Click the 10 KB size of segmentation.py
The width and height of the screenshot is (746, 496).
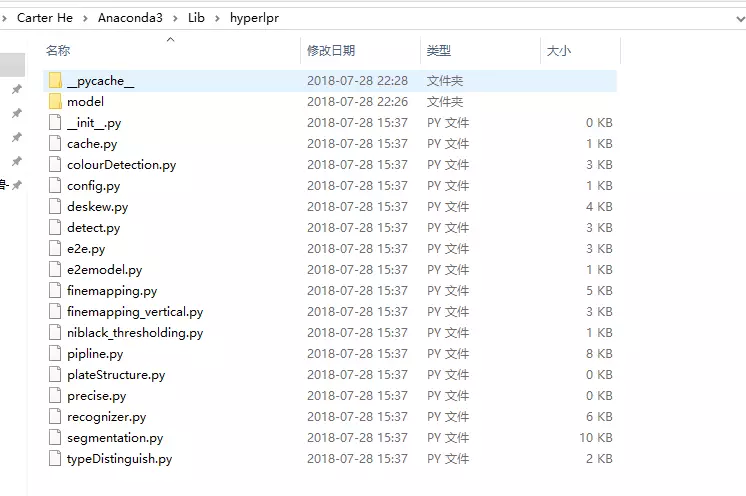tap(596, 438)
